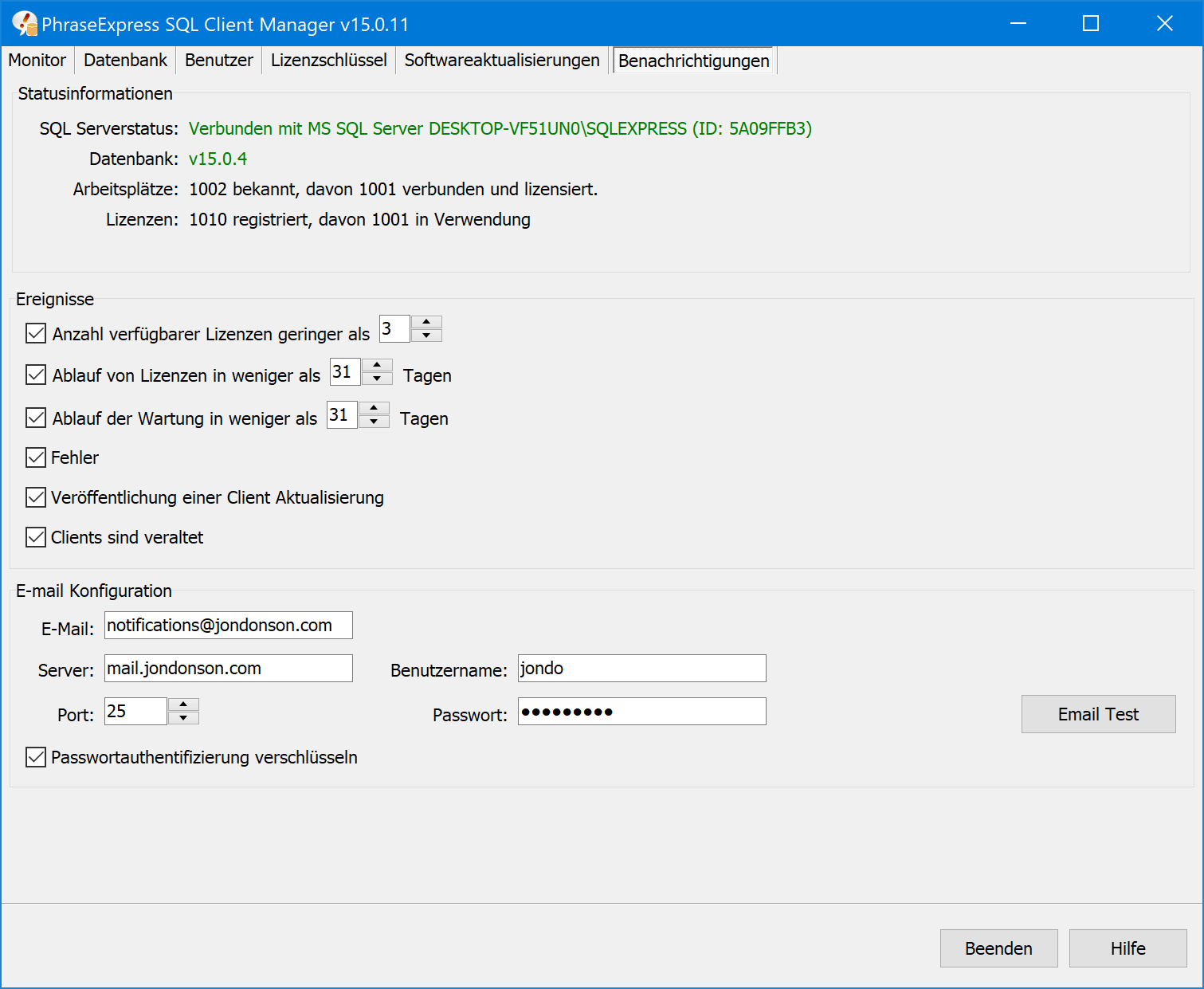Click the Ablauf von Lizenzen days field
This screenshot has height=989, width=1204.
coord(345,371)
